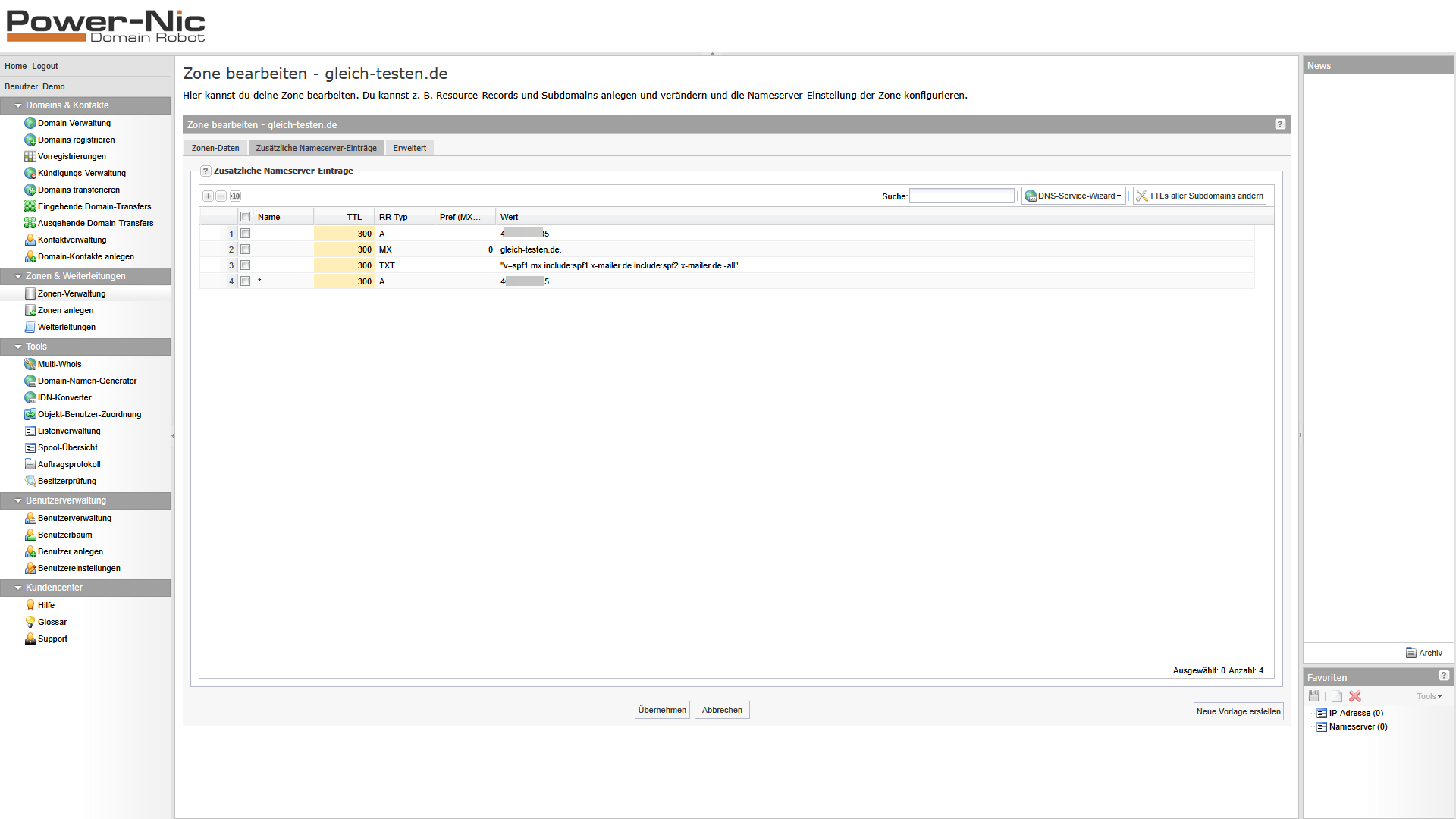The height and width of the screenshot is (819, 1456).
Task: Click the Suche input field
Action: tap(962, 196)
